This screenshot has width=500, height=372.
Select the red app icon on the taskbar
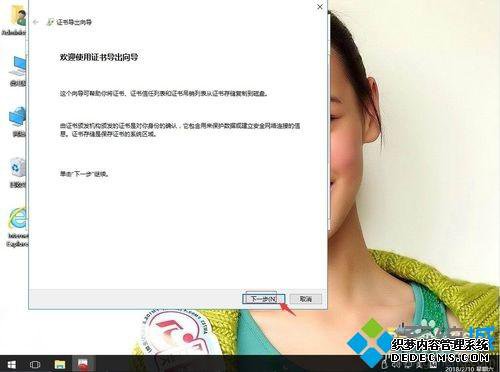[x=82, y=364]
